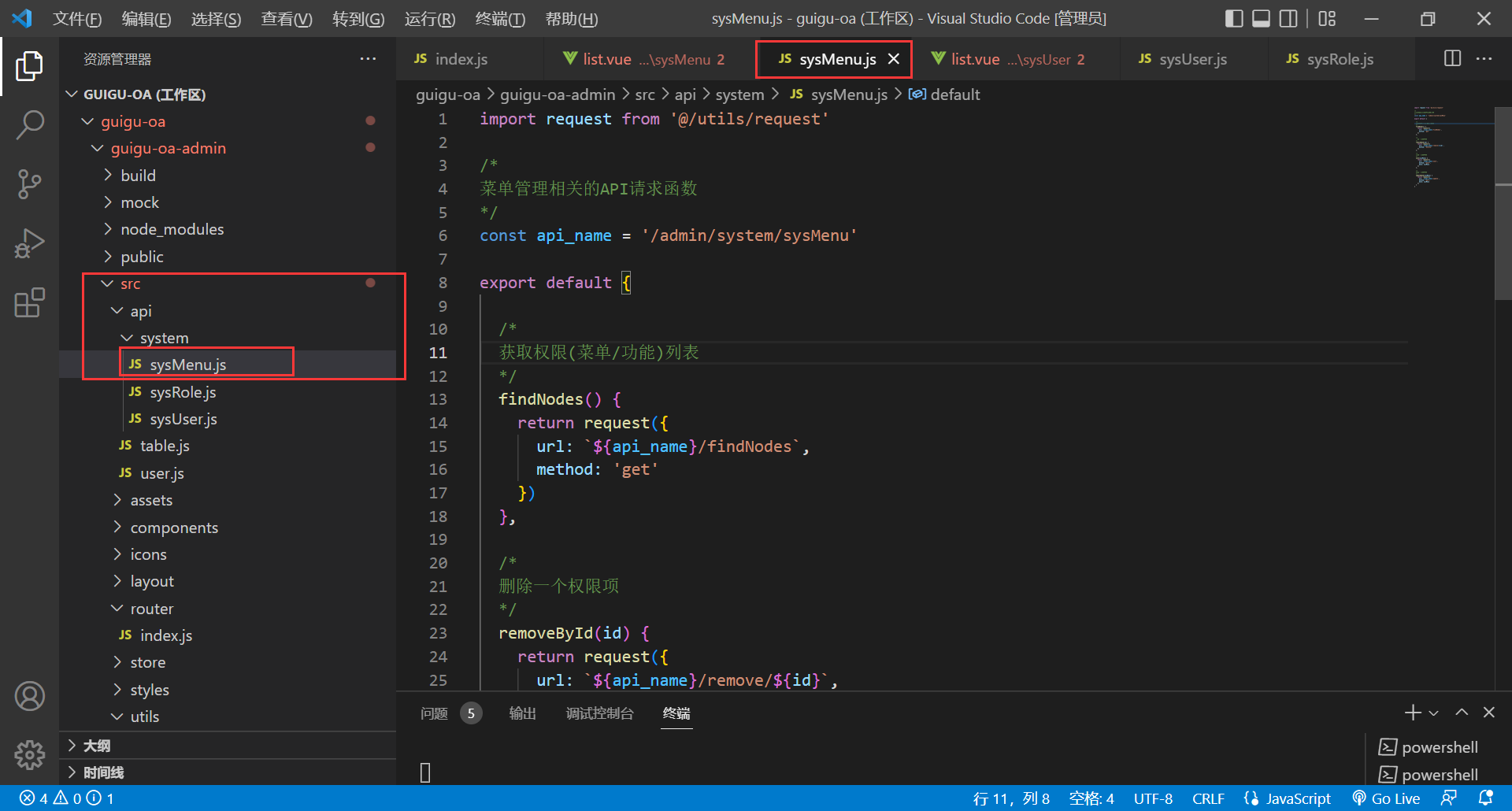The width and height of the screenshot is (1512, 811).
Task: Open the Search view in activity bar
Action: (29, 124)
